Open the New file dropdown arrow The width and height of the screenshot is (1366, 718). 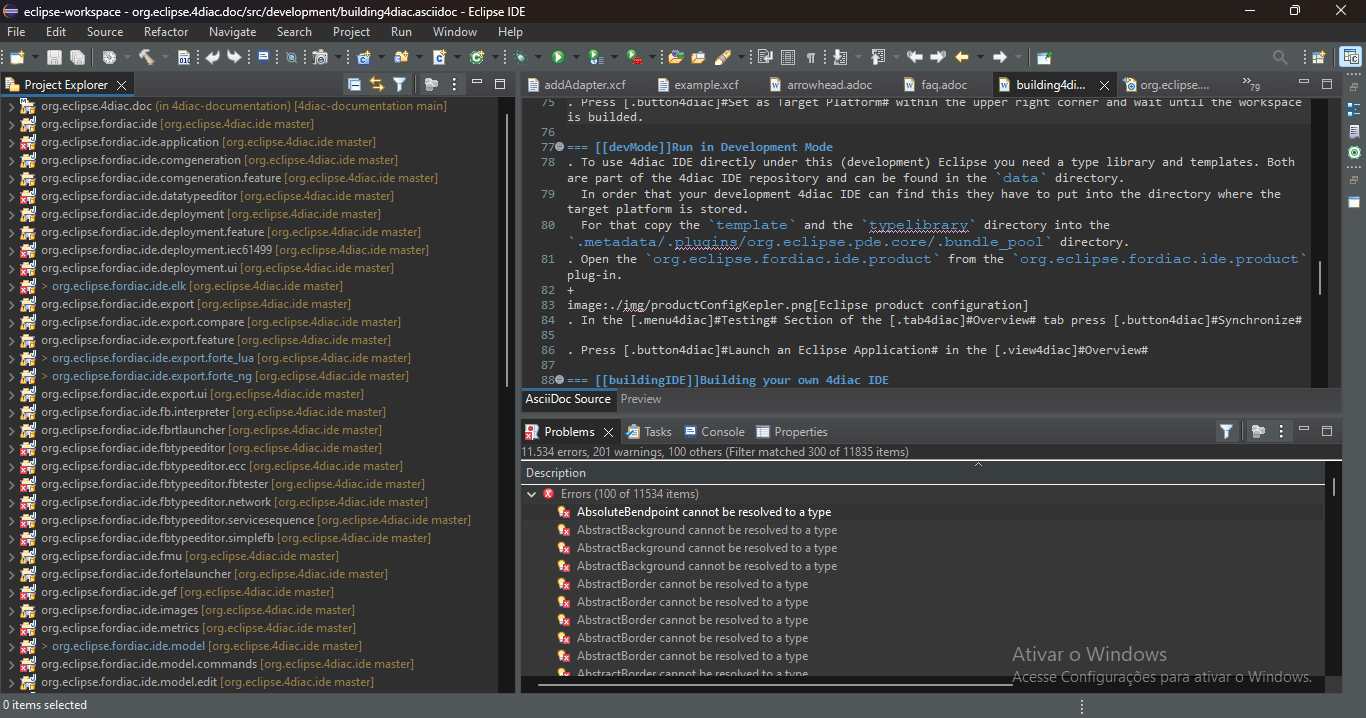34,58
